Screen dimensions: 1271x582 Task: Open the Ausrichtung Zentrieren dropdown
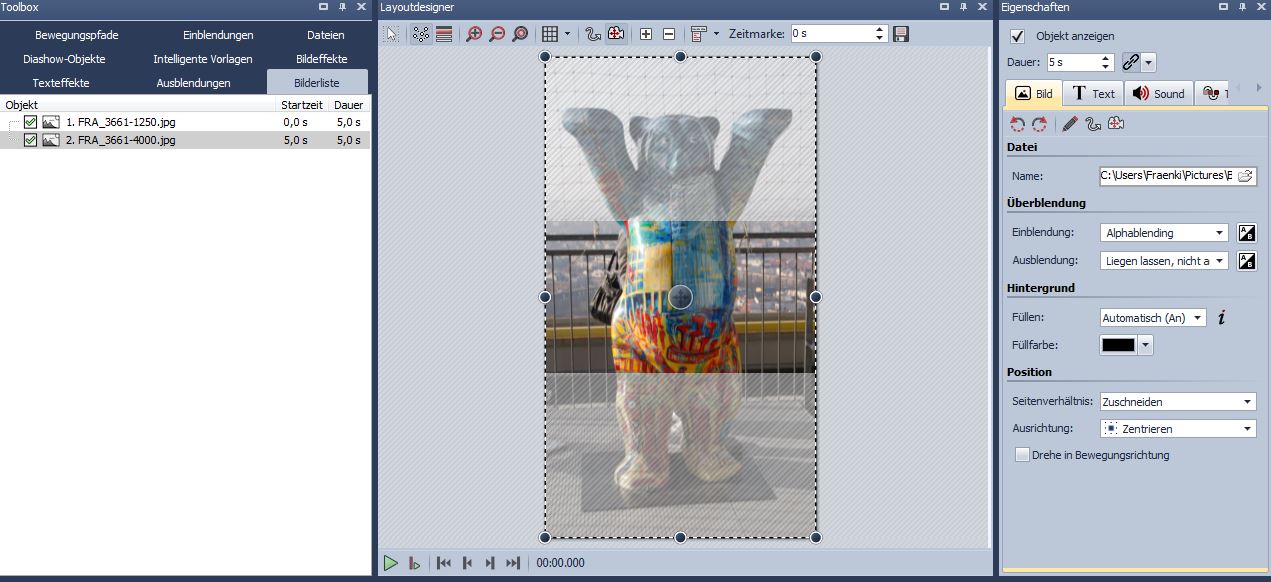[1177, 429]
